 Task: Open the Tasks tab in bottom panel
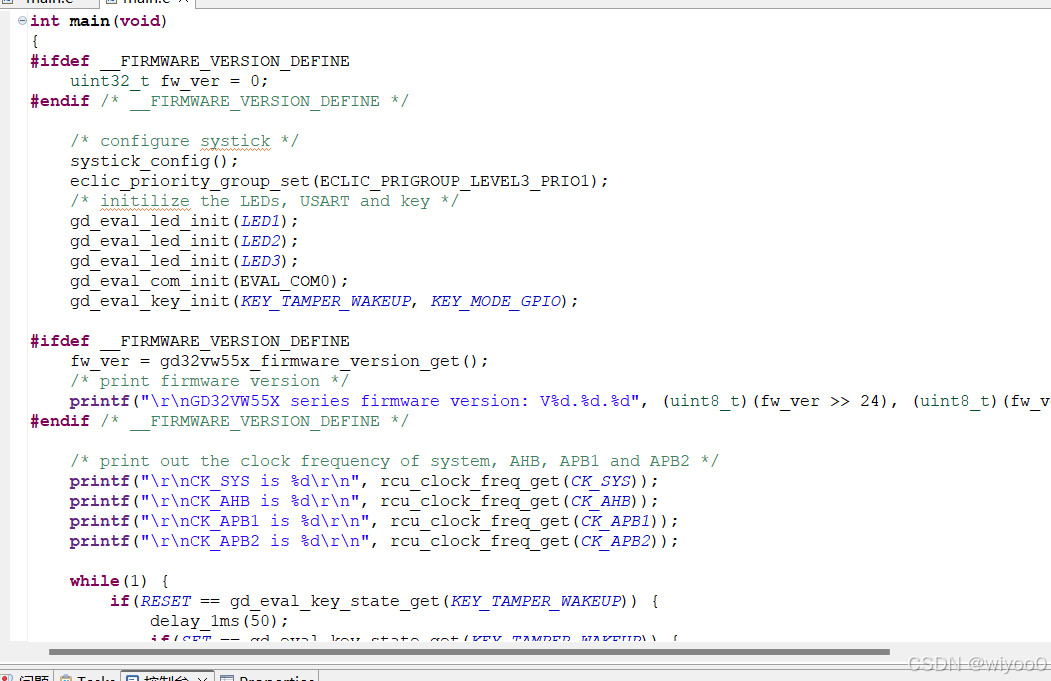click(x=88, y=678)
